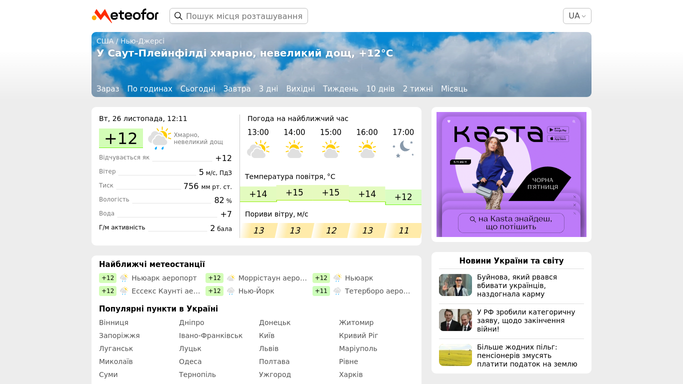
Task: Open the Тетерборо аеропорт station link
Action: 377,291
